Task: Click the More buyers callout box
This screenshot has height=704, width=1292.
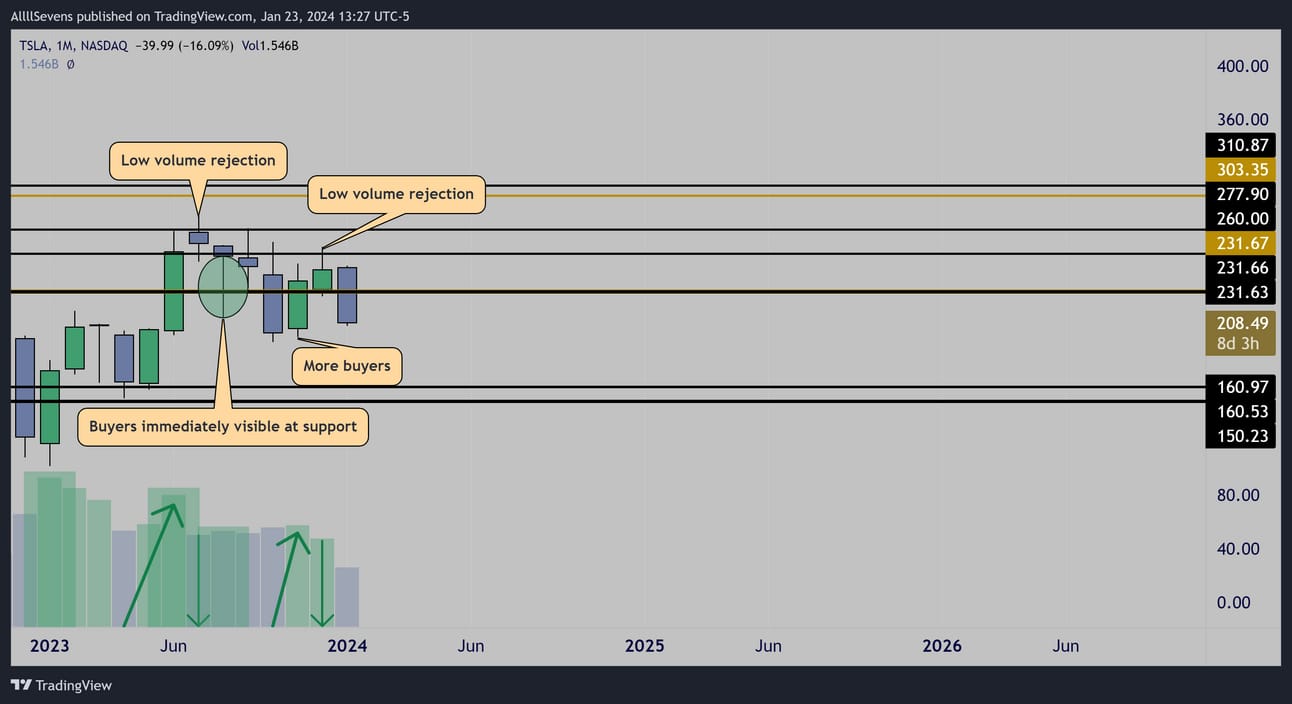Action: pos(346,366)
